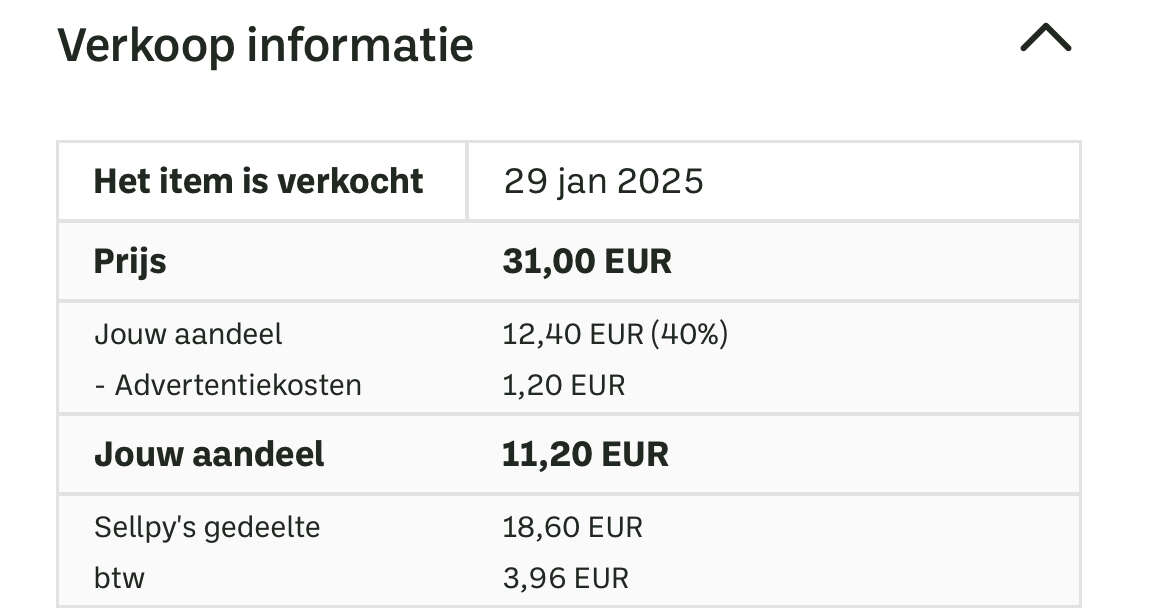Click the Sellpy's gedeelte label
The image size is (1170, 616).
(207, 527)
